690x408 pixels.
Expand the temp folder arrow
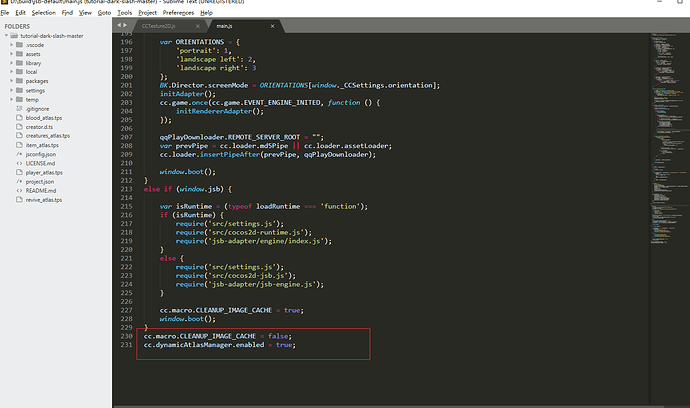click(11, 99)
